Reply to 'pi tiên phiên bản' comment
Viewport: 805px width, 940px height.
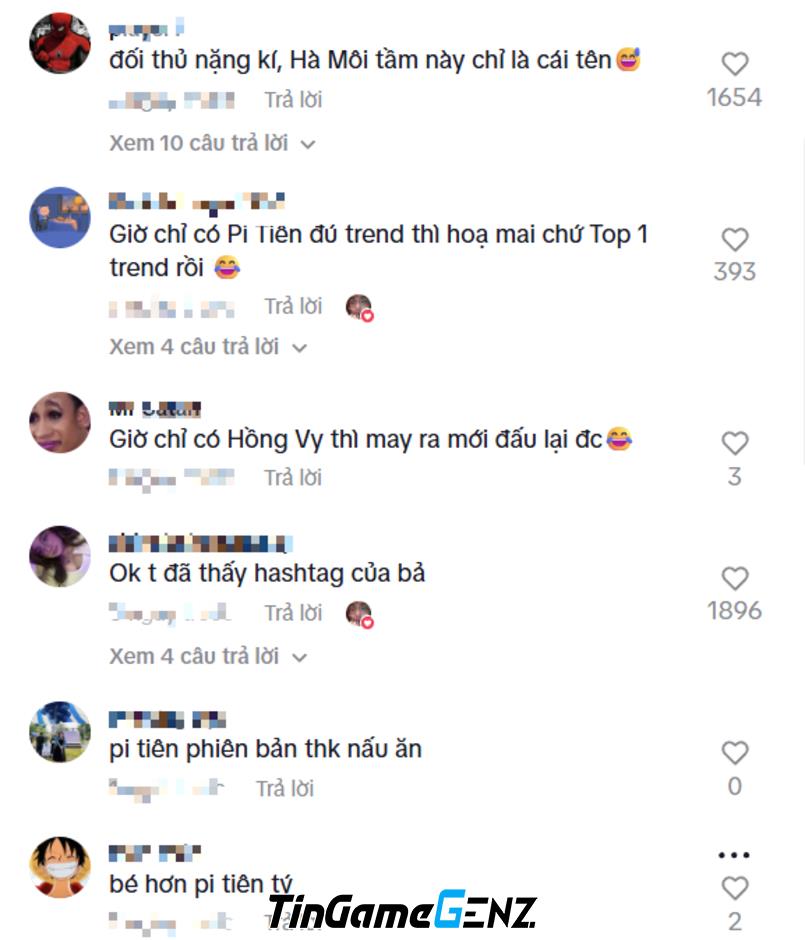tap(285, 788)
